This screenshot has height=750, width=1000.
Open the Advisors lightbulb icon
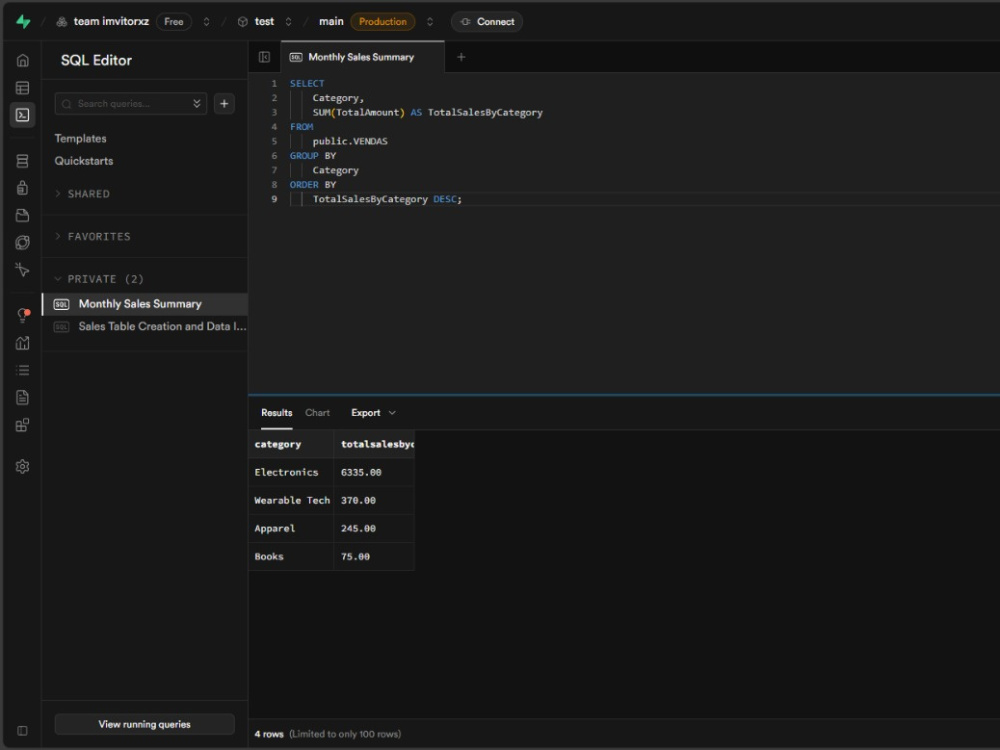(22, 315)
